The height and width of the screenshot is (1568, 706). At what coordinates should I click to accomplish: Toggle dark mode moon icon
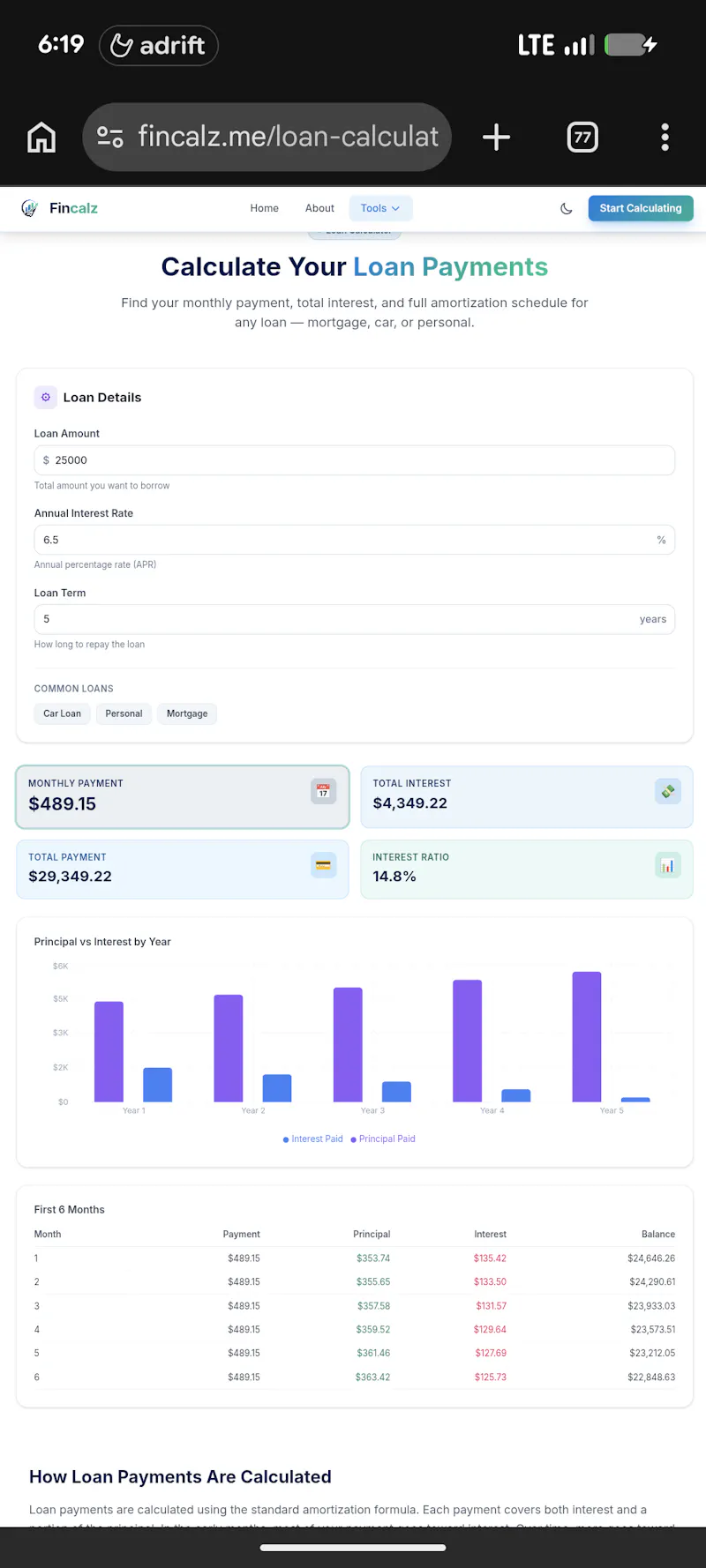pos(567,209)
